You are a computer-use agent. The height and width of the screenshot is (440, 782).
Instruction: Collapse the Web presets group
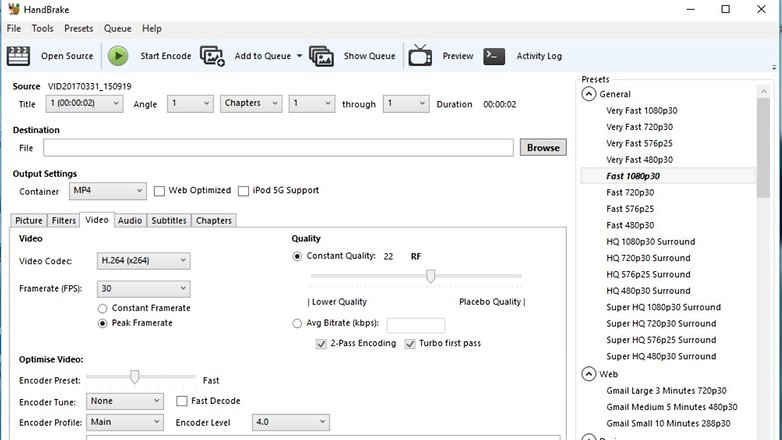coord(588,374)
